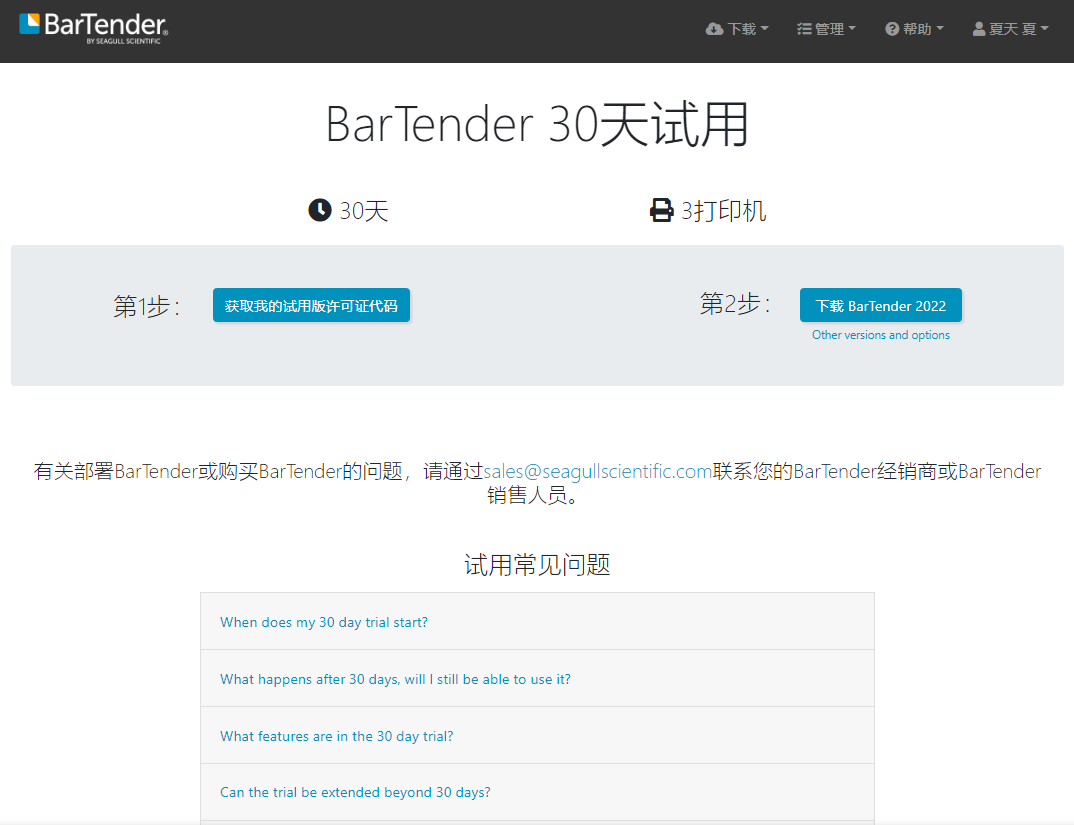Open the 夏天 夏 account menu
This screenshot has width=1074, height=825.
(x=1010, y=29)
